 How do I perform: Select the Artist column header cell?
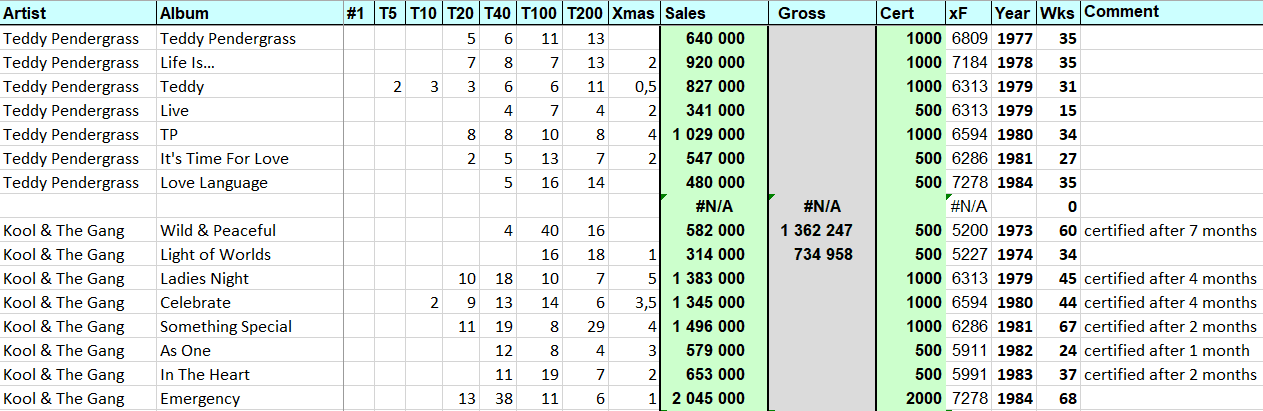pos(78,13)
